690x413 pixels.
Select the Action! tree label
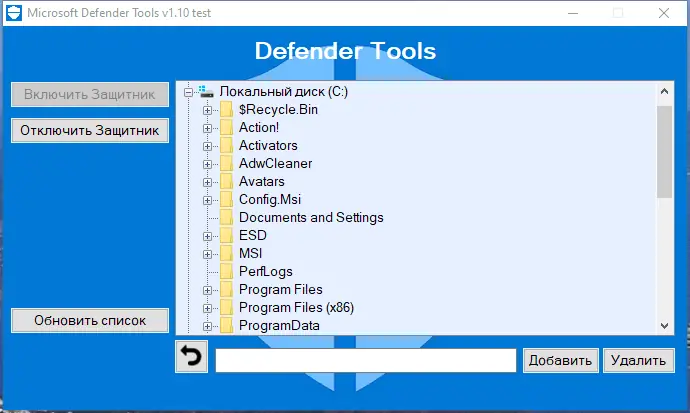click(259, 128)
